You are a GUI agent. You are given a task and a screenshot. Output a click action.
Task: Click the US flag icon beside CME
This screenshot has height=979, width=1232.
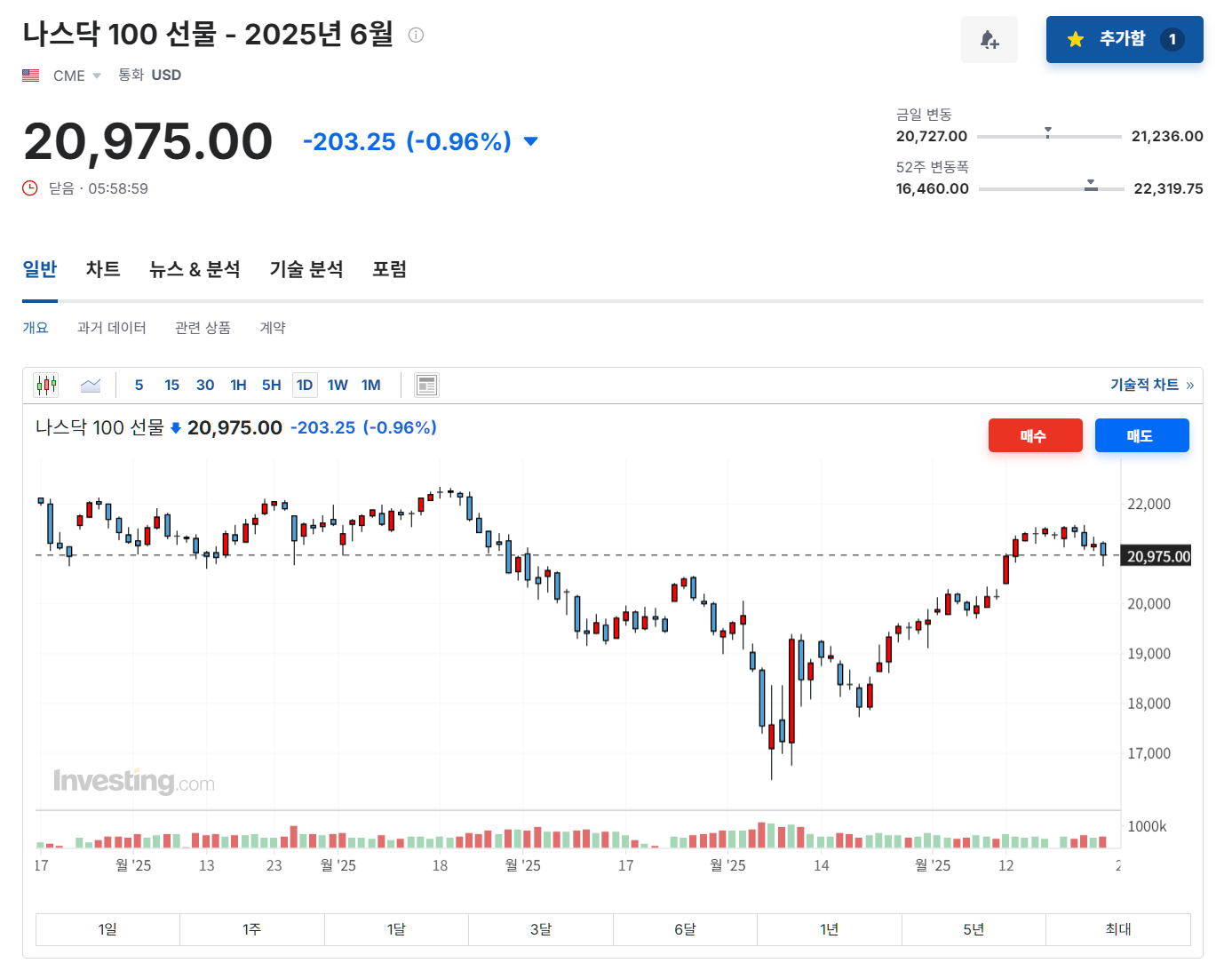[31, 75]
